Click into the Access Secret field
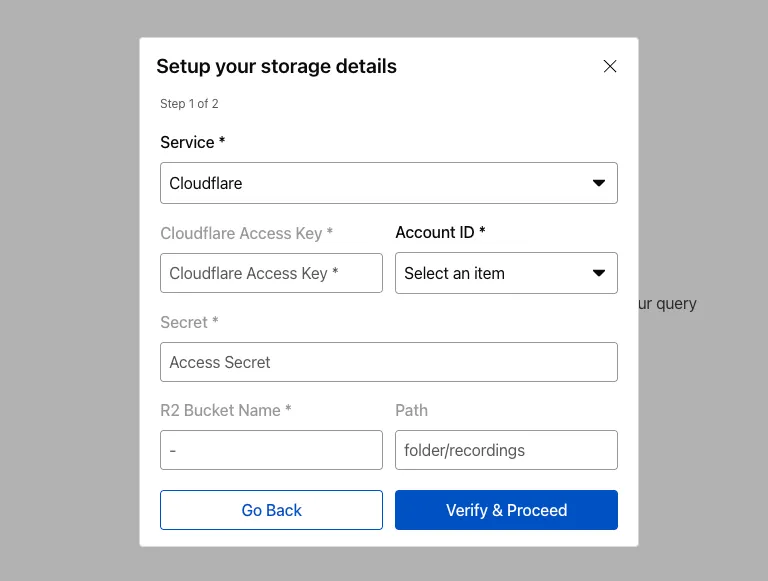768x581 pixels. click(388, 362)
